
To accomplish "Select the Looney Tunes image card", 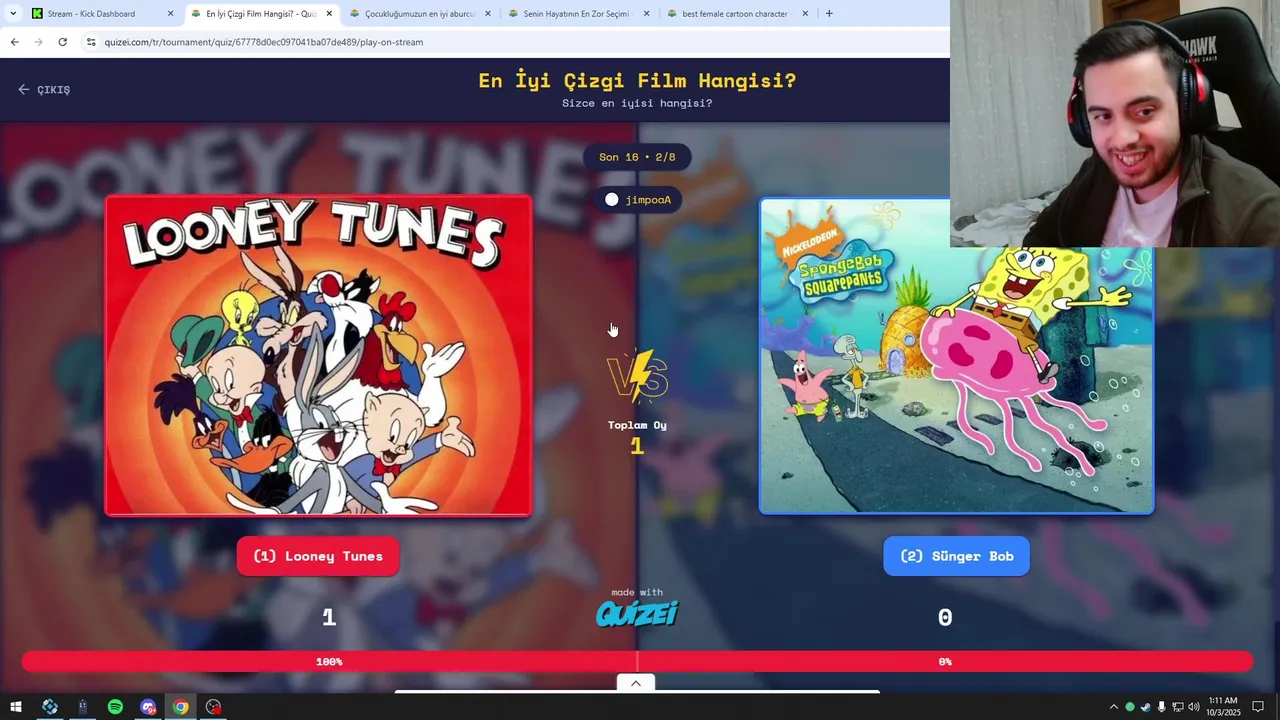I will click(318, 355).
